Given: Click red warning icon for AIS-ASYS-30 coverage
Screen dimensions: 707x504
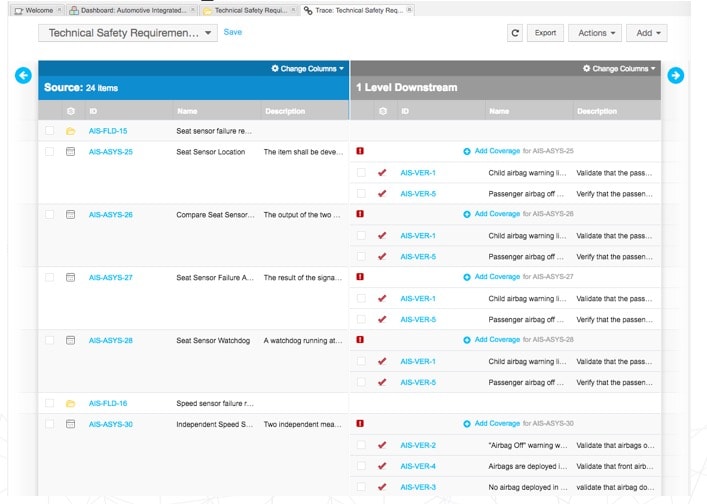Looking at the screenshot, I should (x=360, y=423).
